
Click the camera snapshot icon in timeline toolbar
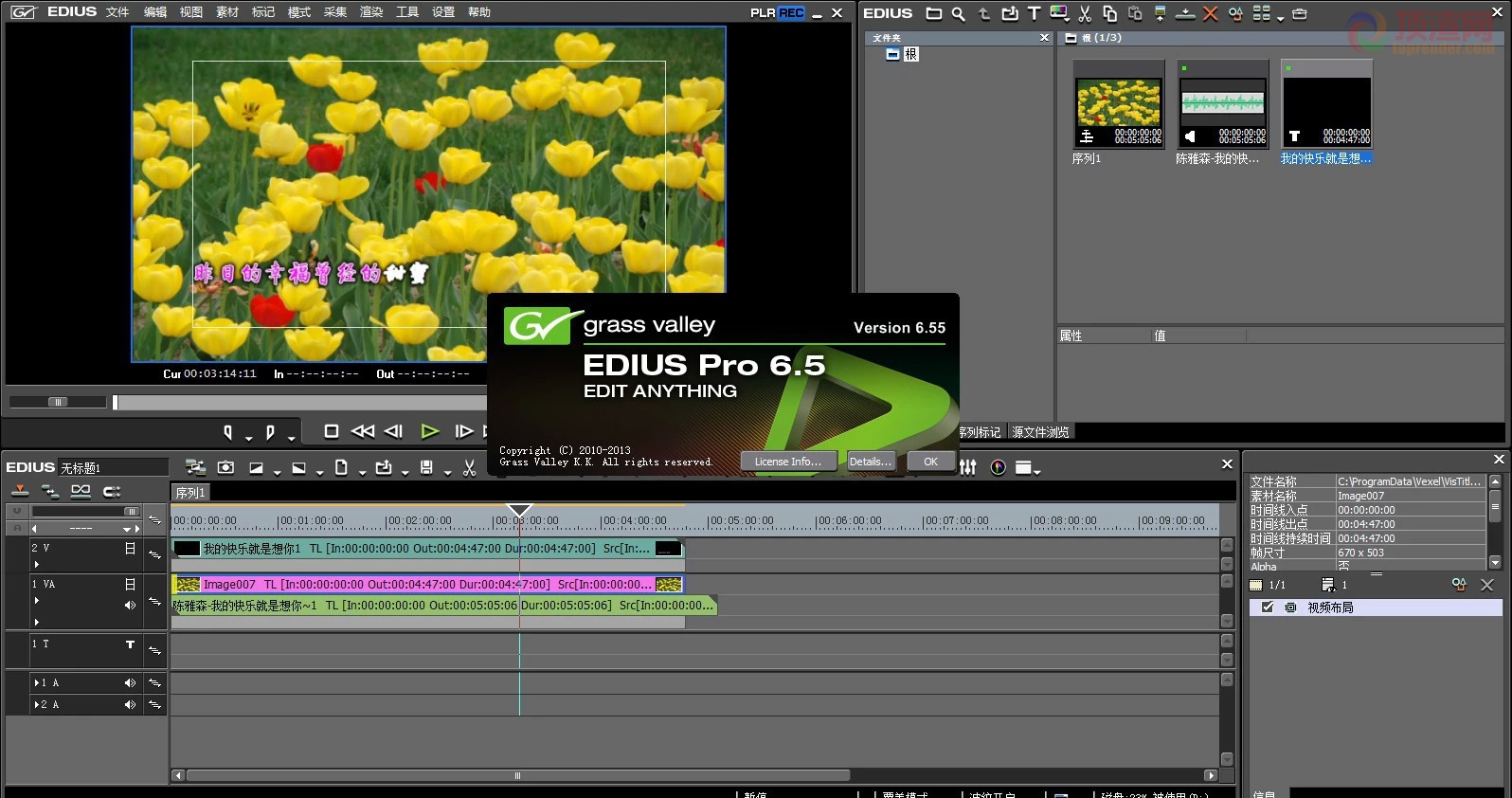[x=225, y=467]
